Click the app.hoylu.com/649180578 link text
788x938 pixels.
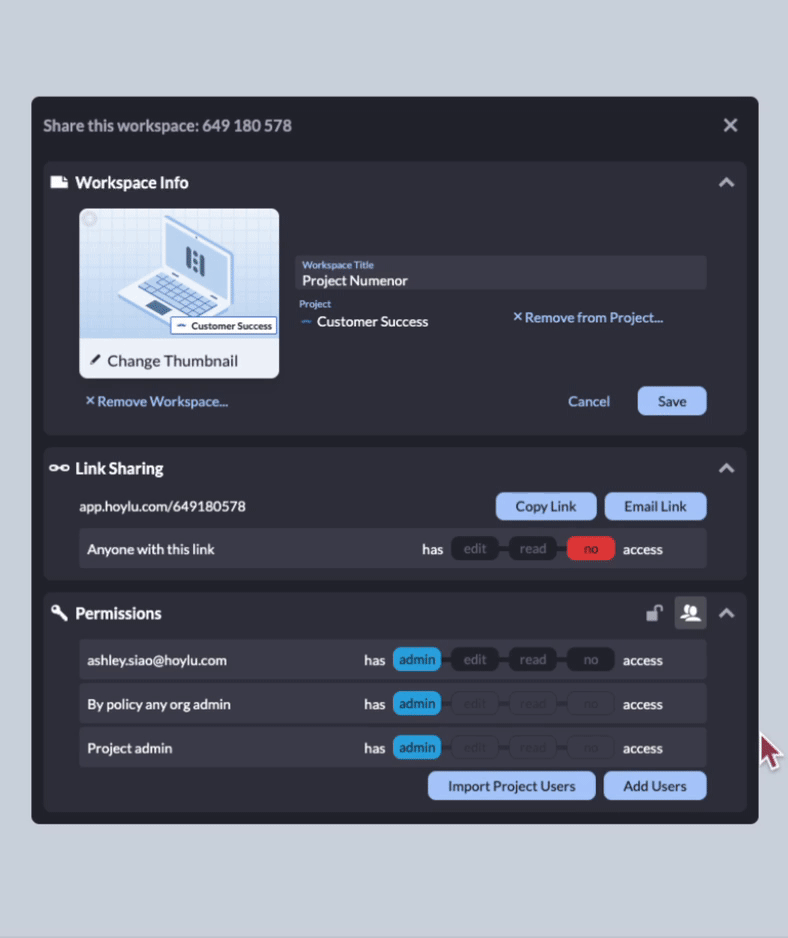[x=162, y=507]
